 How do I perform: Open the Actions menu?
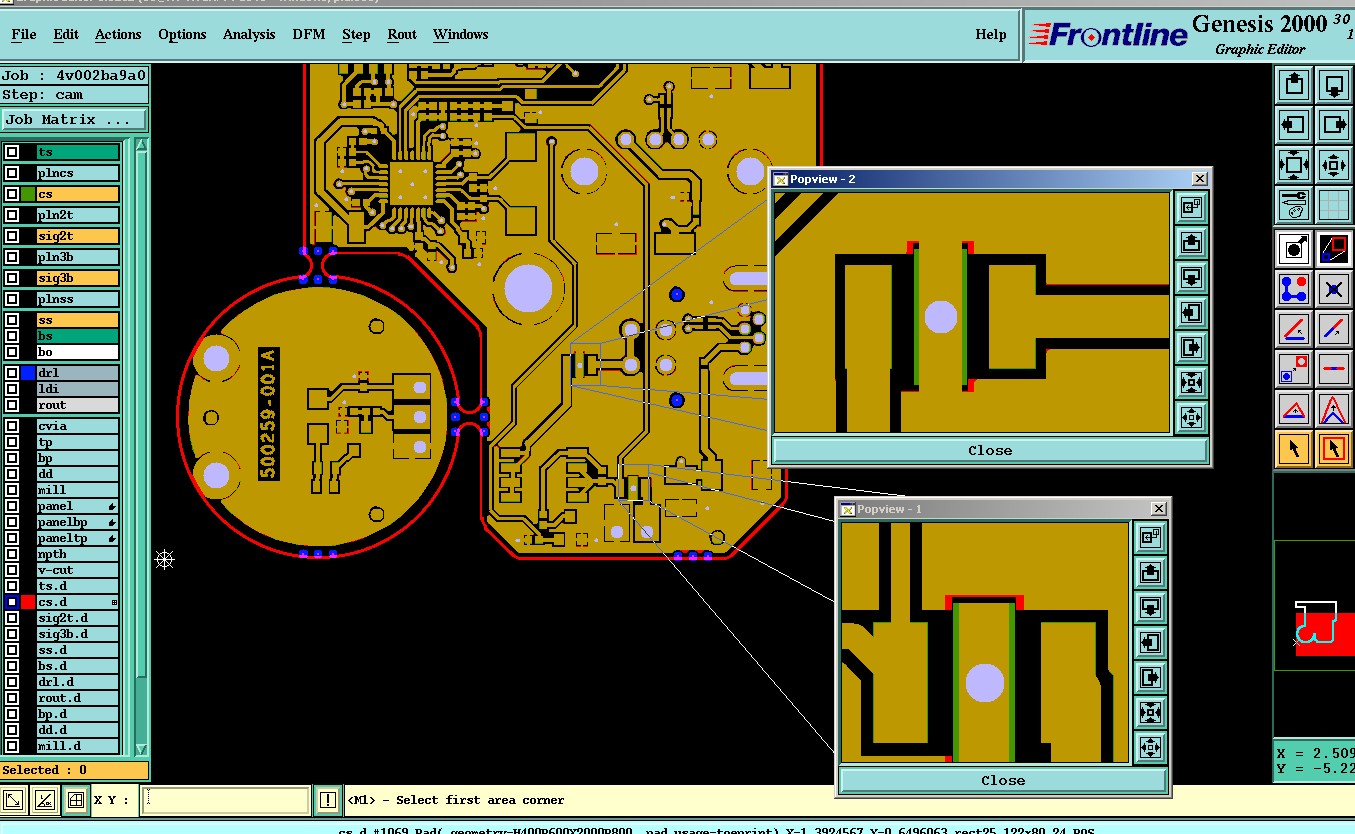pyautogui.click(x=118, y=34)
